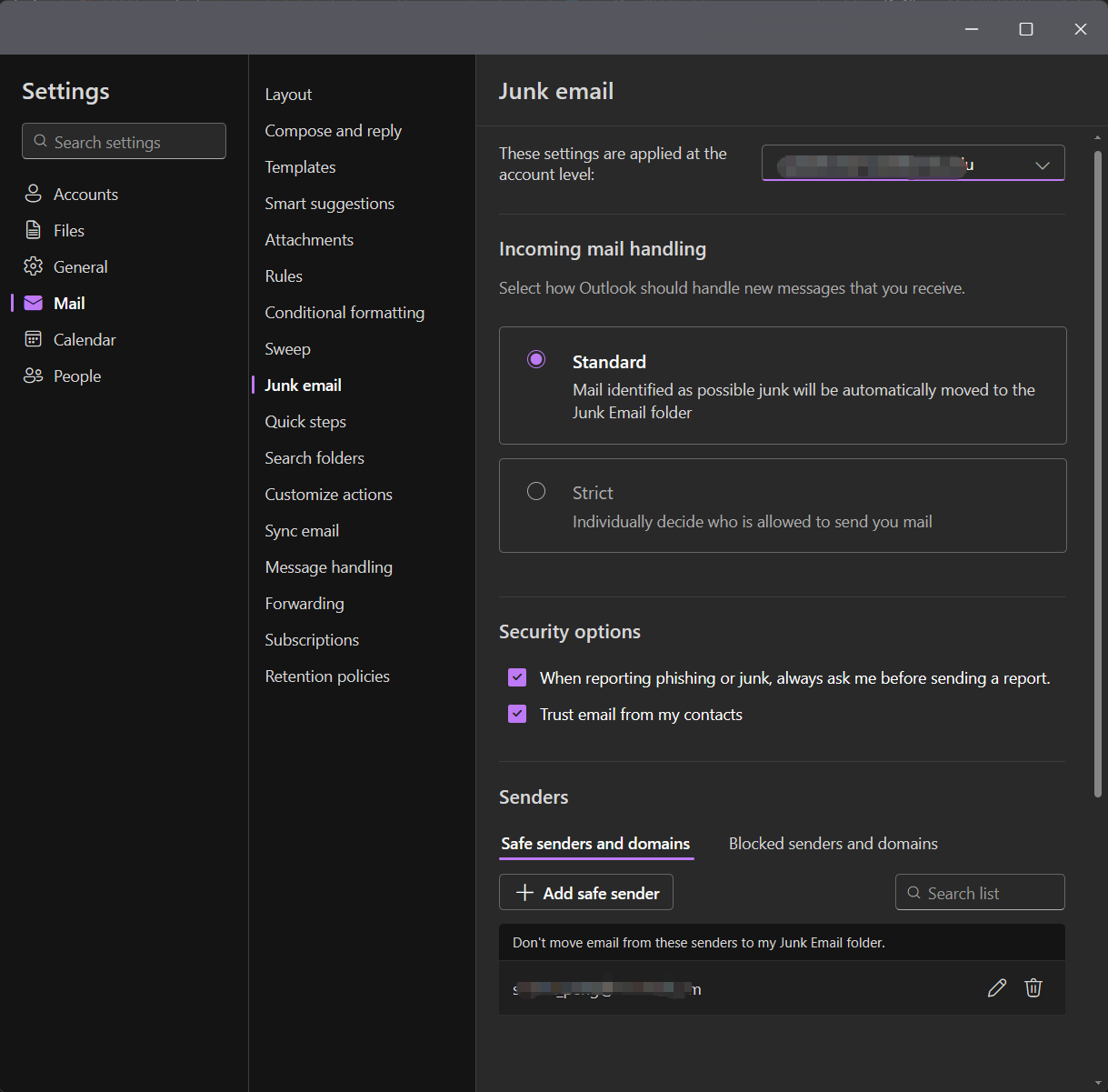Switch to Blocked senders and domains tab
The image size is (1108, 1092).
[833, 844]
